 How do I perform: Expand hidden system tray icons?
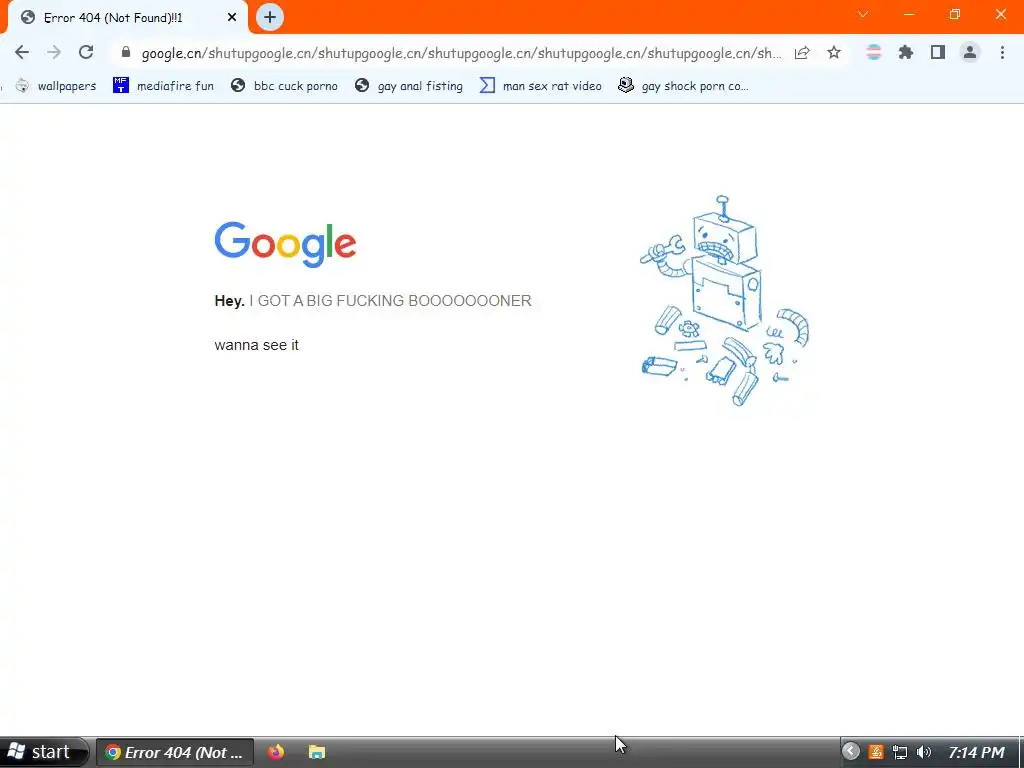[850, 751]
